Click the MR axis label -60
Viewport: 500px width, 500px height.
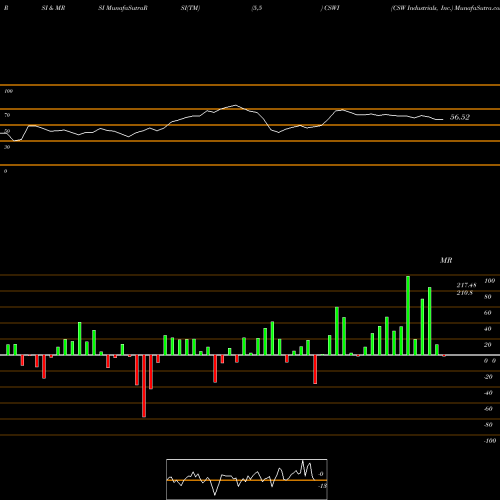[x=488, y=409]
